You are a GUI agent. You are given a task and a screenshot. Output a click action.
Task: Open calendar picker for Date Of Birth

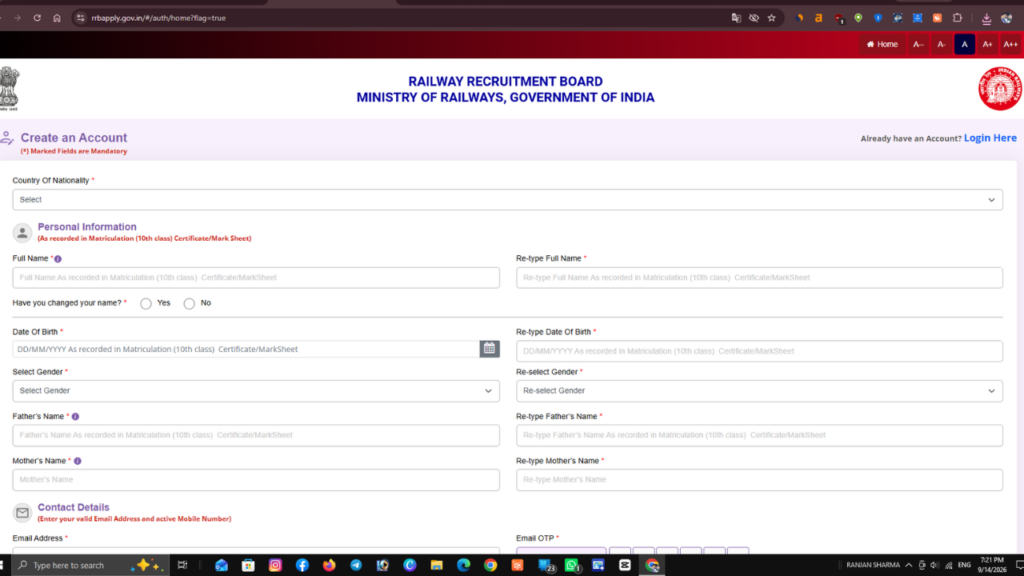[x=489, y=349]
